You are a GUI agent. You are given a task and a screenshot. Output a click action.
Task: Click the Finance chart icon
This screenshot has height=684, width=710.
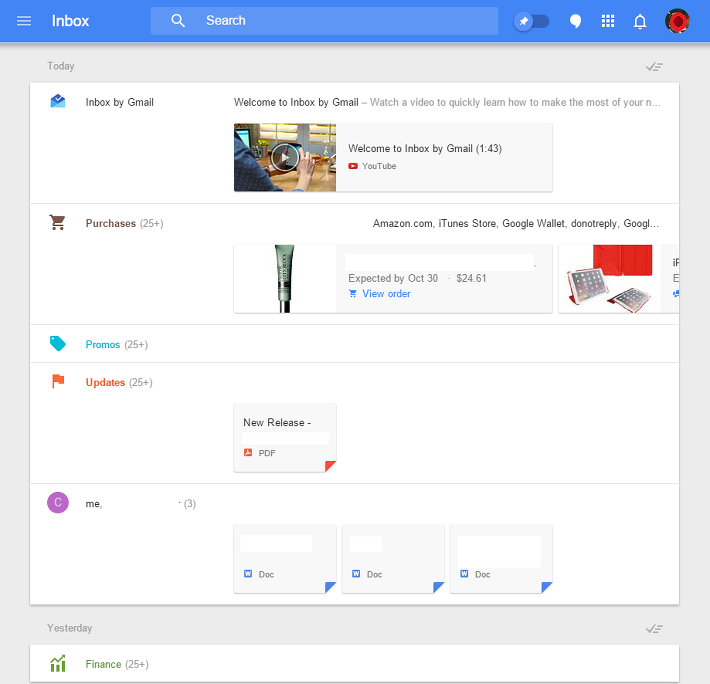pos(58,664)
